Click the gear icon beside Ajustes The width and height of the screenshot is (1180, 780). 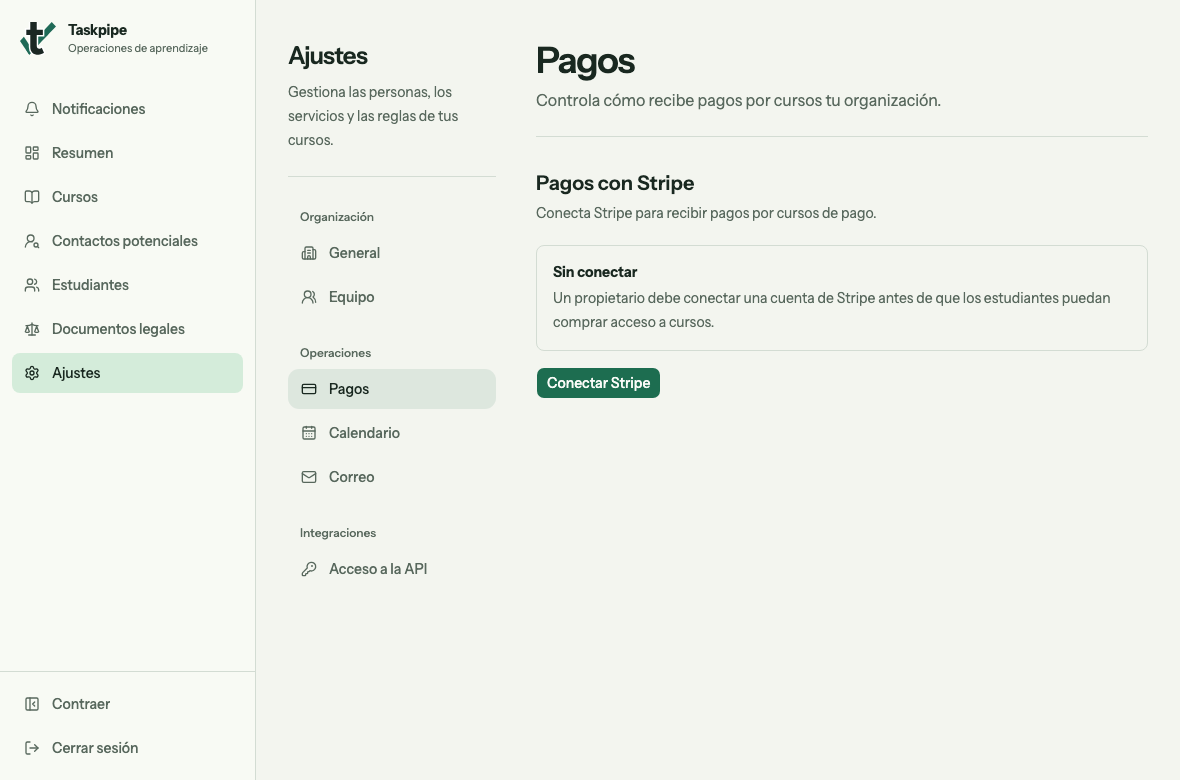[32, 373]
